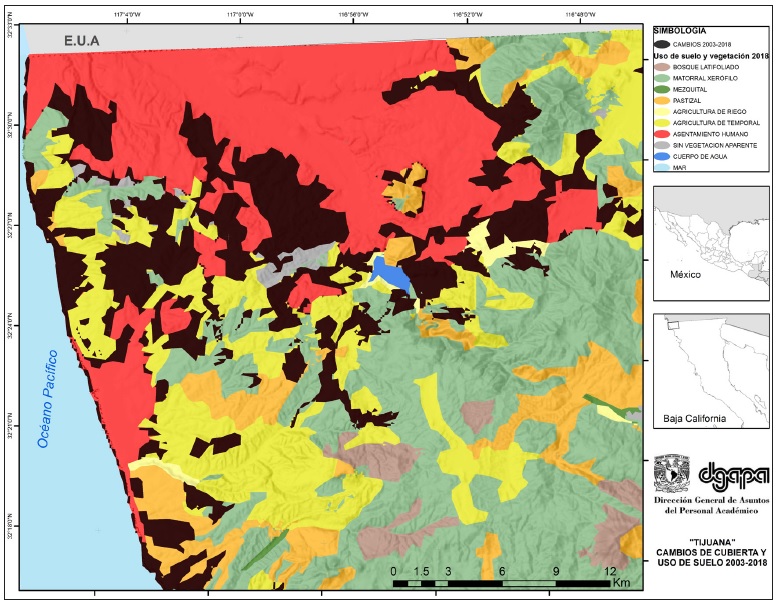Click the blue water body on the map

point(389,273)
